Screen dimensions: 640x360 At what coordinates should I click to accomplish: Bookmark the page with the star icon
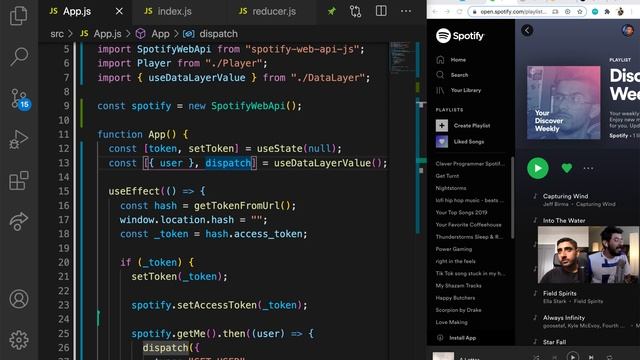(580, 11)
